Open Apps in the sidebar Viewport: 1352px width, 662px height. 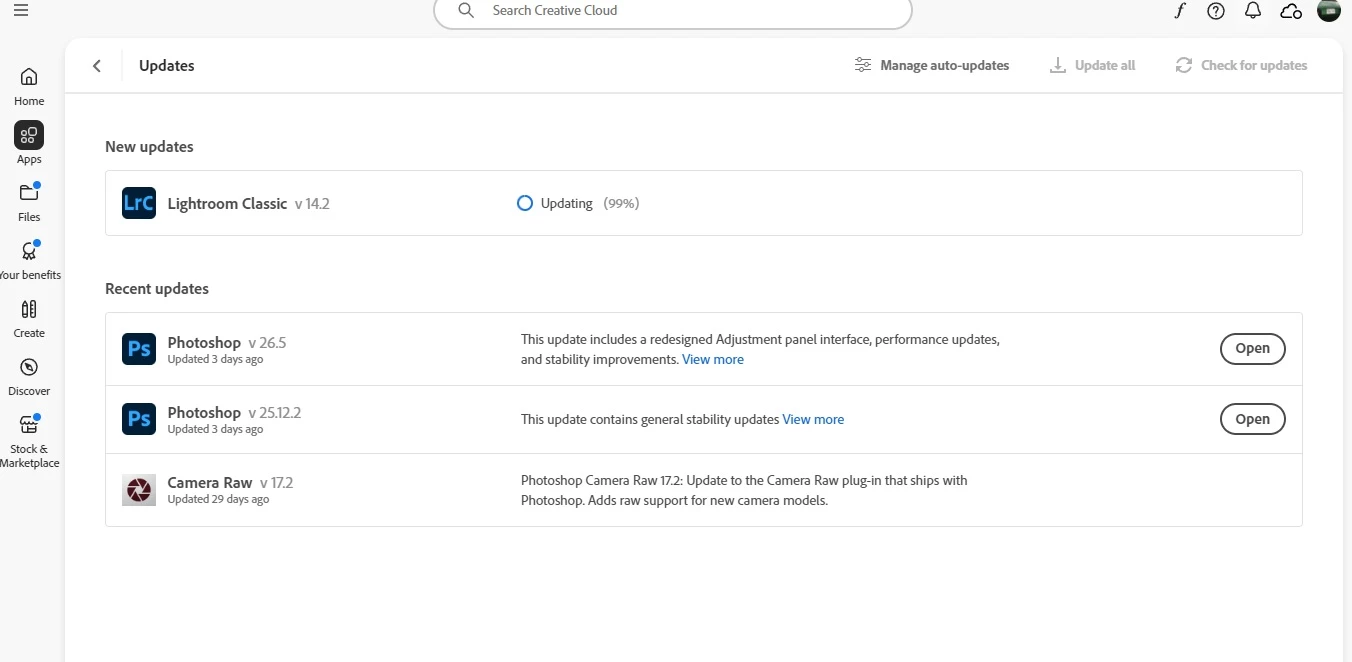pos(29,144)
